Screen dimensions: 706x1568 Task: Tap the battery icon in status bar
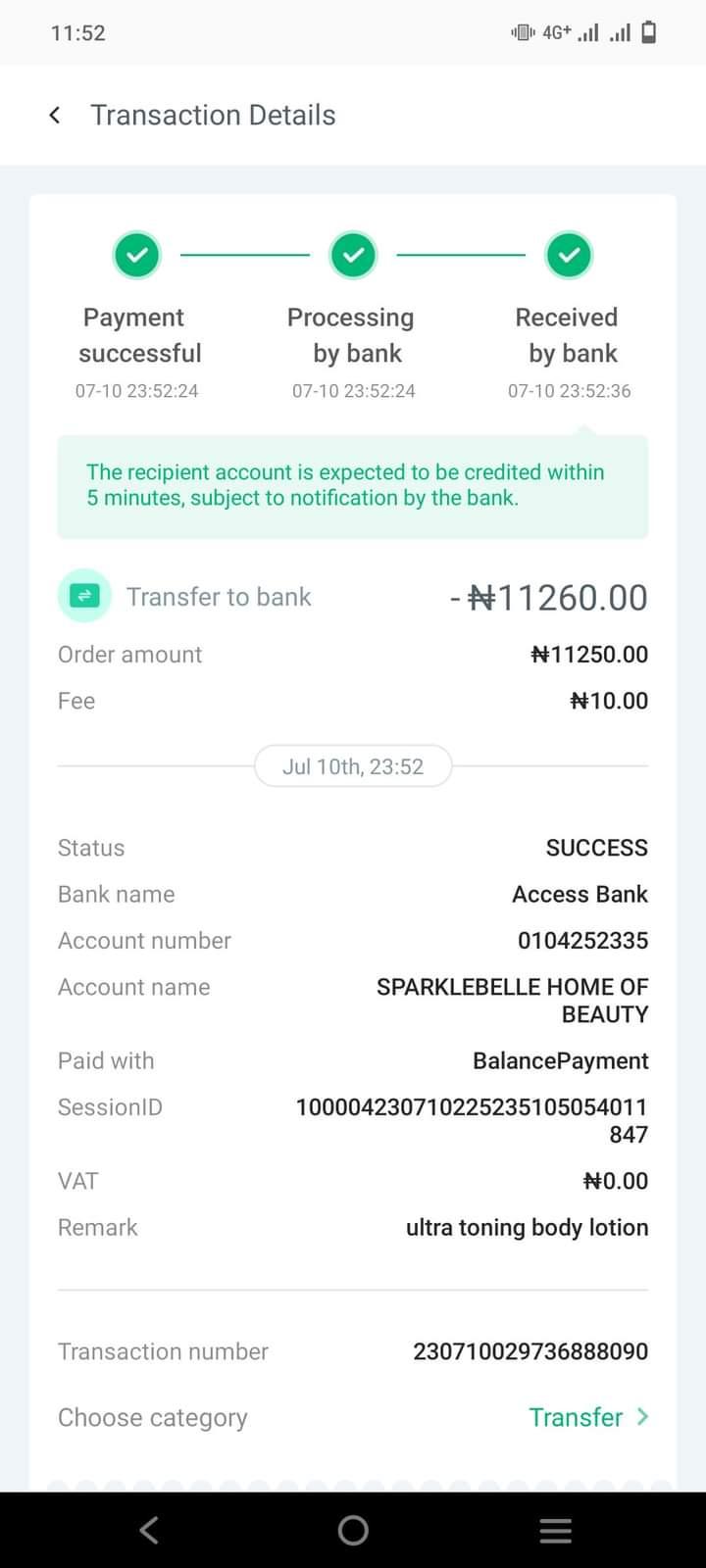coord(648,33)
